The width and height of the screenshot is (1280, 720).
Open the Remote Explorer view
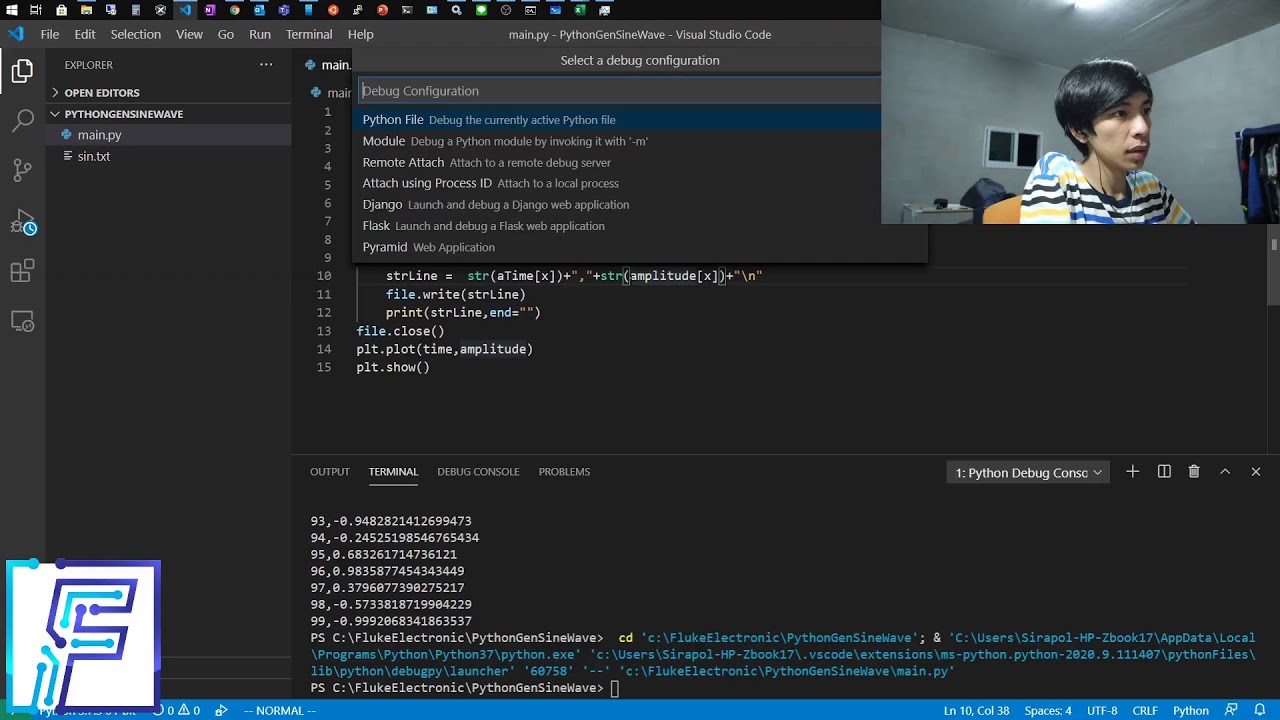coord(22,321)
